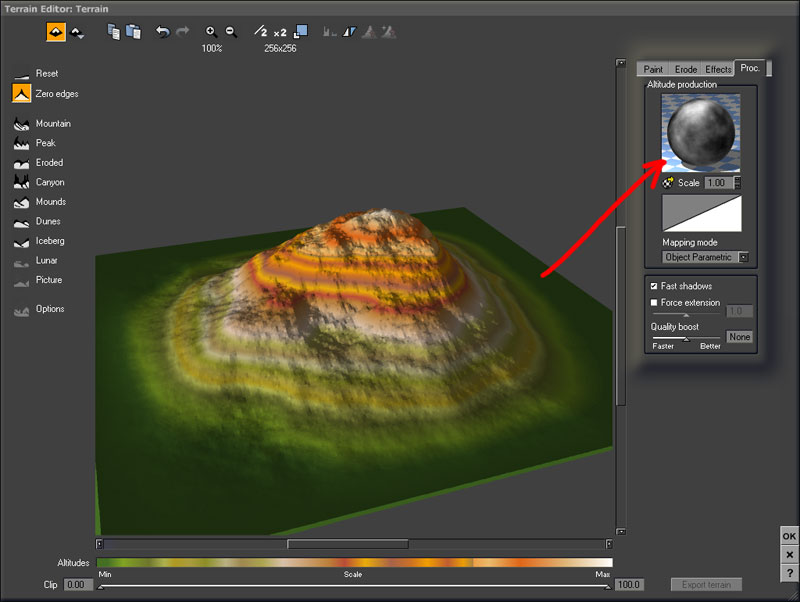This screenshot has height=602, width=800.
Task: Click the zoom in magnifier icon
Action: click(x=212, y=32)
